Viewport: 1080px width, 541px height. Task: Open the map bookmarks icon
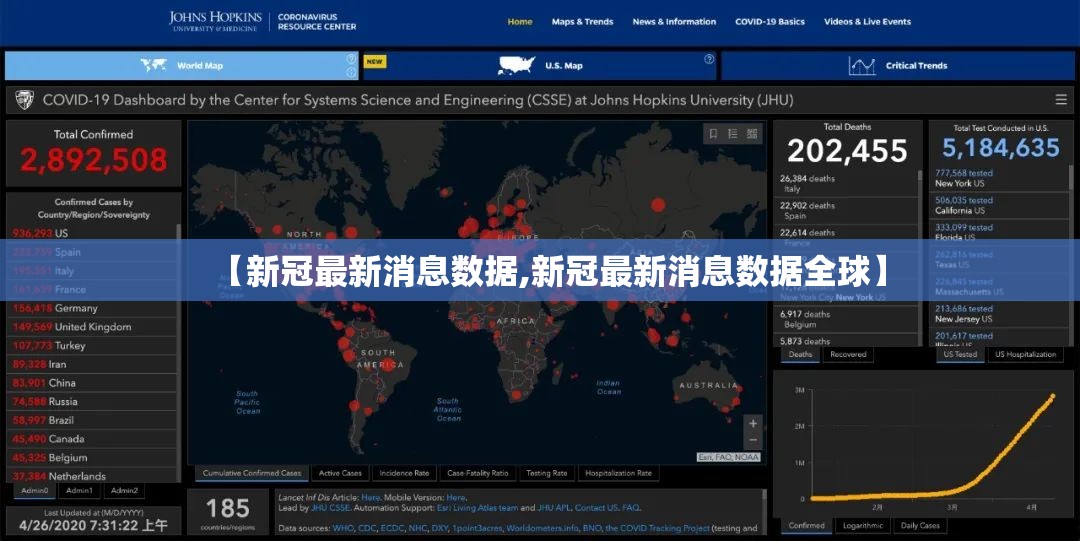714,134
